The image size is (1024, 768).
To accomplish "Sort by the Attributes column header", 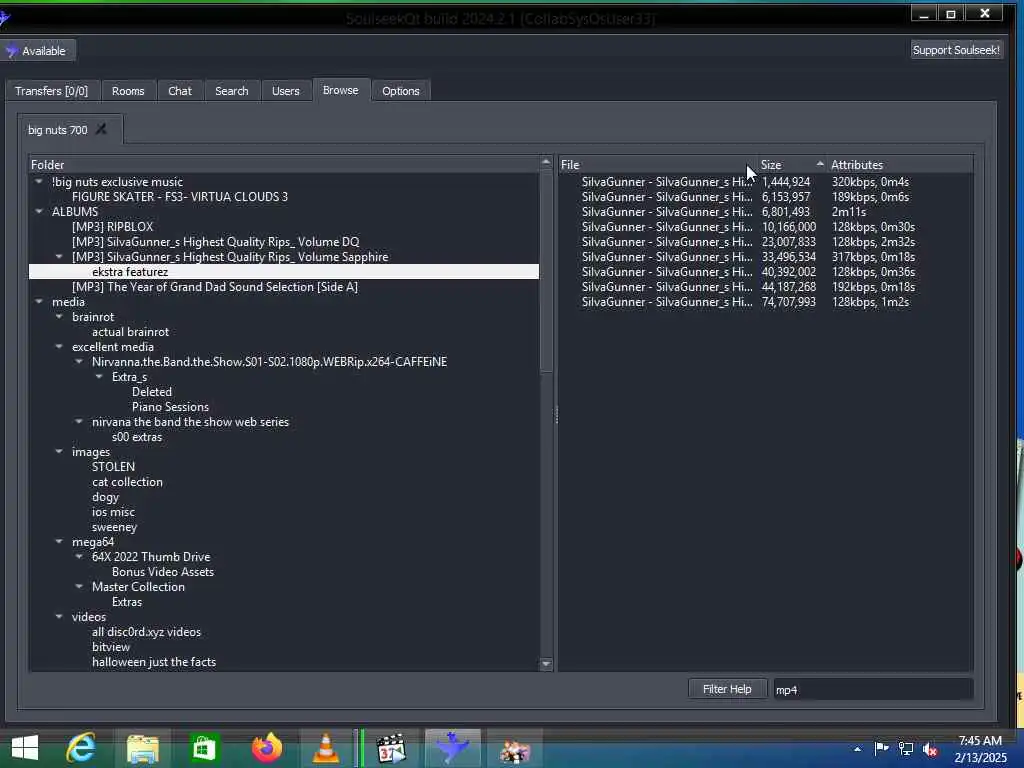I will [x=900, y=165].
